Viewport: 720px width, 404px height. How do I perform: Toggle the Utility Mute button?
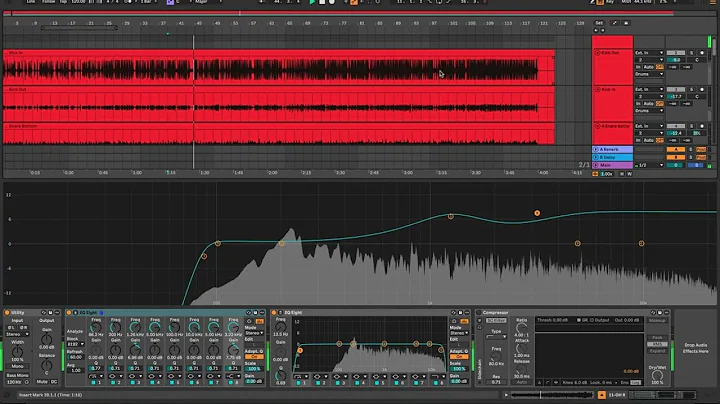click(x=42, y=382)
